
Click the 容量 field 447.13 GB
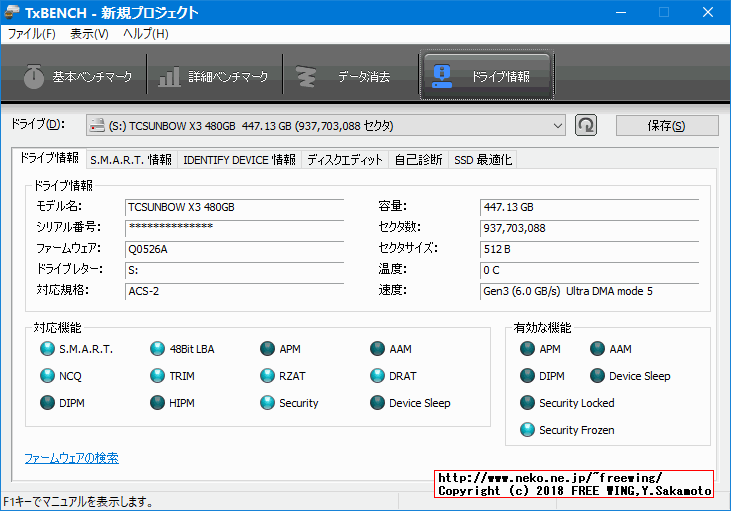[x=589, y=207]
